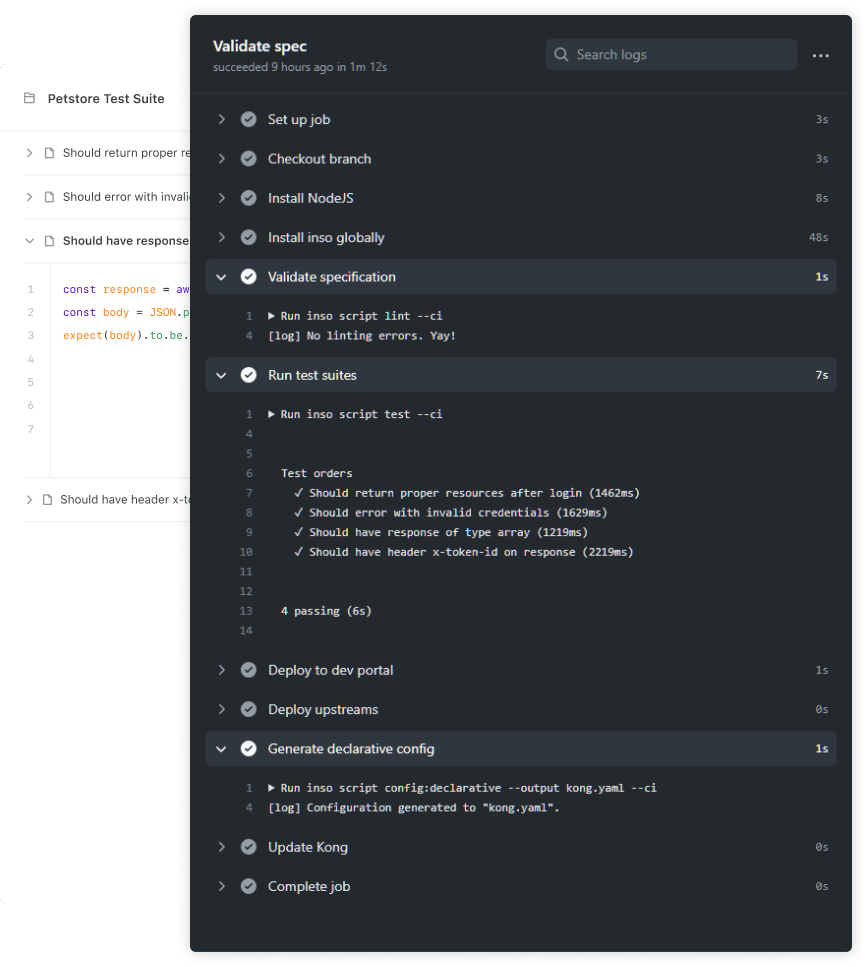
Task: Click the success icon next to Deploy upstreams
Action: pos(248,709)
